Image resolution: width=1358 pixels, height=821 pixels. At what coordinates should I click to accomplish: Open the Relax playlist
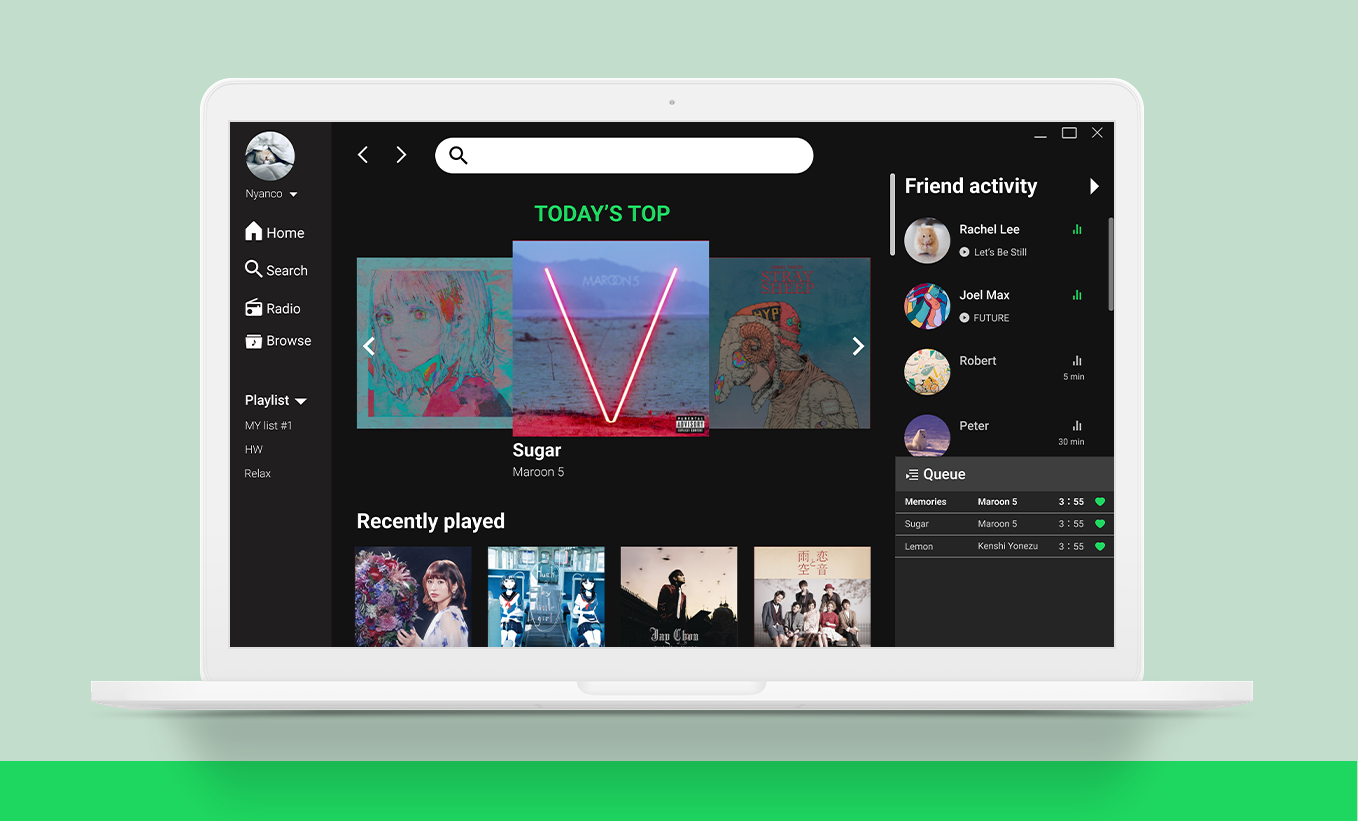point(258,474)
